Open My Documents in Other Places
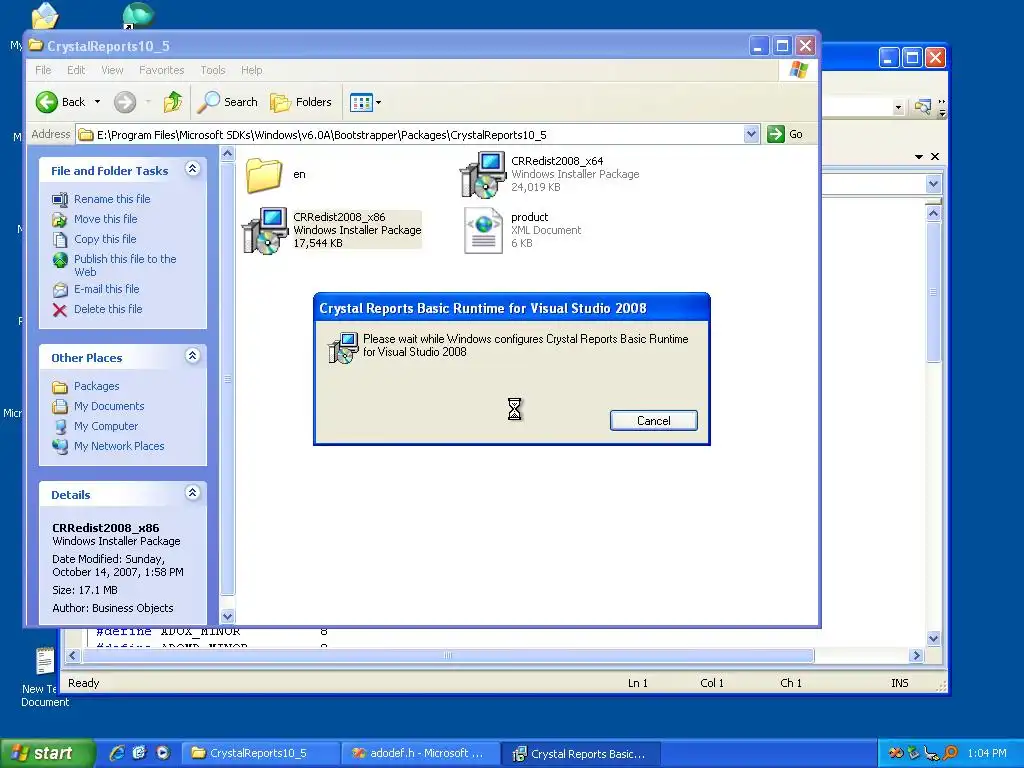 [108, 406]
